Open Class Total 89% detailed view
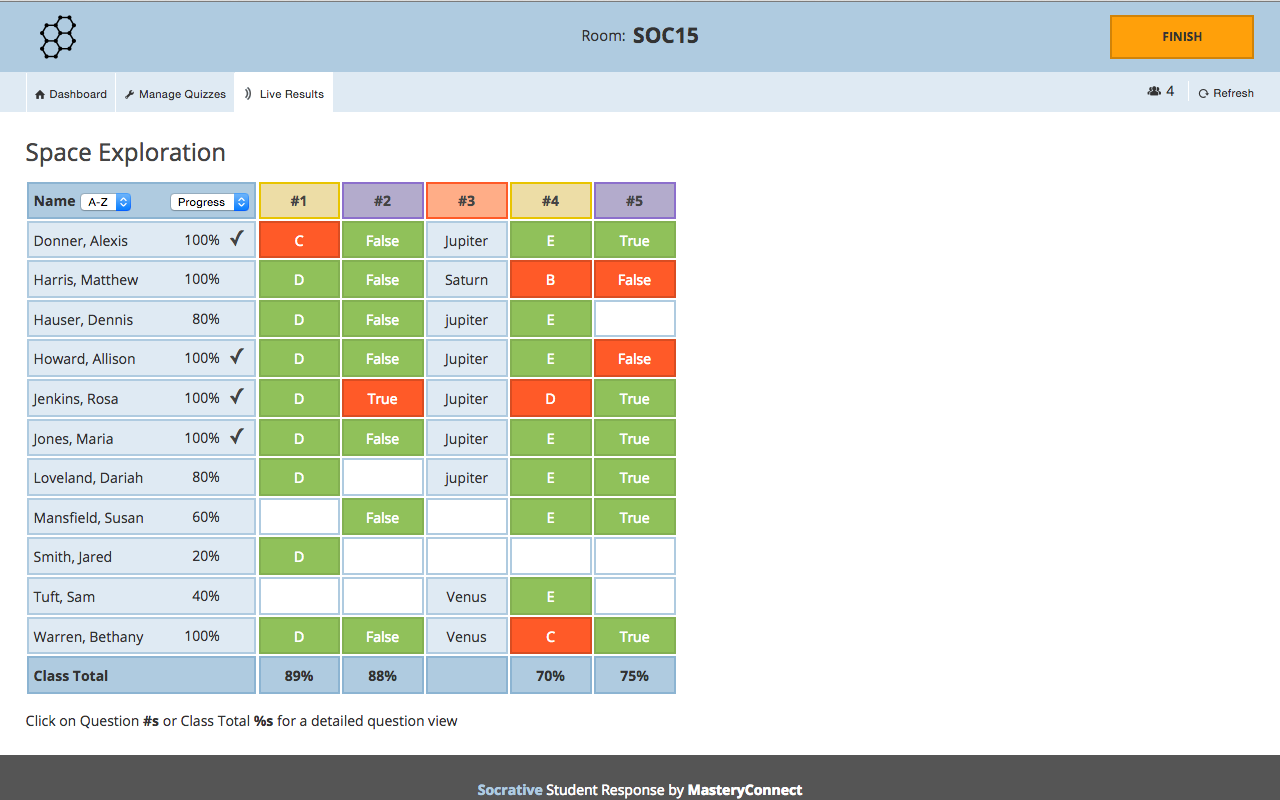1280x800 pixels. tap(299, 674)
